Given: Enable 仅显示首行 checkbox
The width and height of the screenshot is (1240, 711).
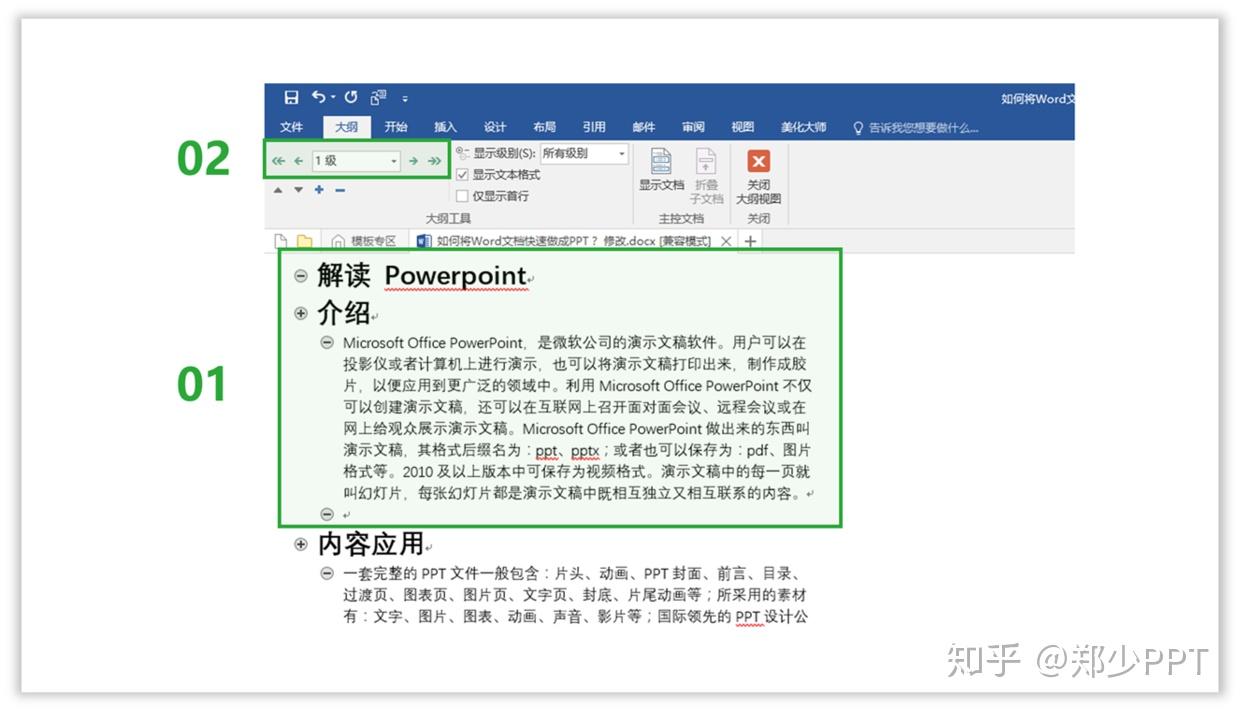Looking at the screenshot, I should (x=462, y=196).
